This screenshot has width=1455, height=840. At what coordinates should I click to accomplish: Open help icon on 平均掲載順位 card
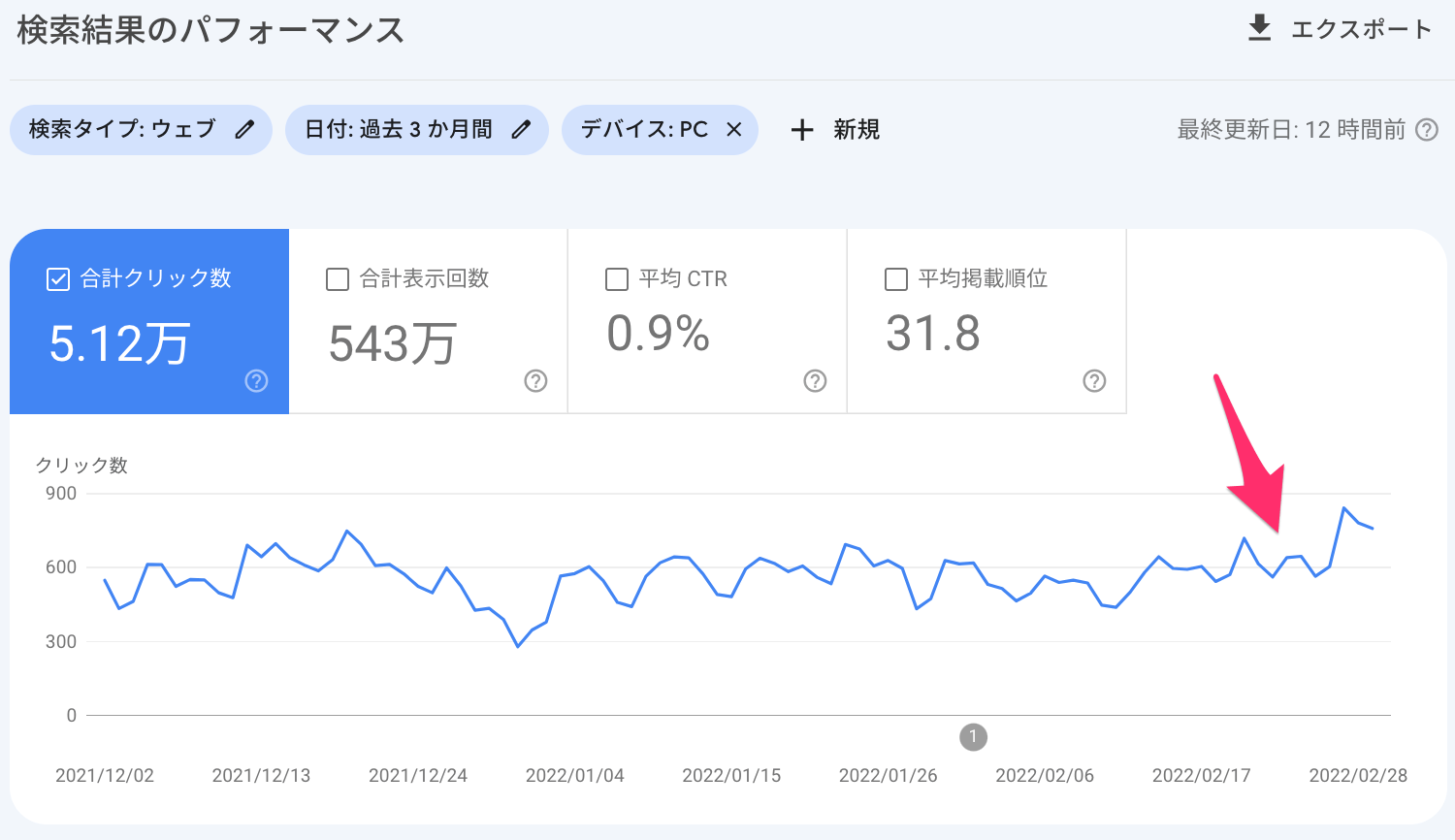(x=1094, y=381)
